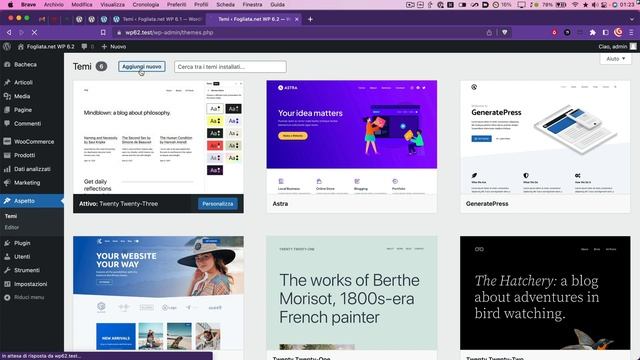This screenshot has width=640, height=360.
Task: Click the Aggiungi nuovo button
Action: (x=142, y=67)
